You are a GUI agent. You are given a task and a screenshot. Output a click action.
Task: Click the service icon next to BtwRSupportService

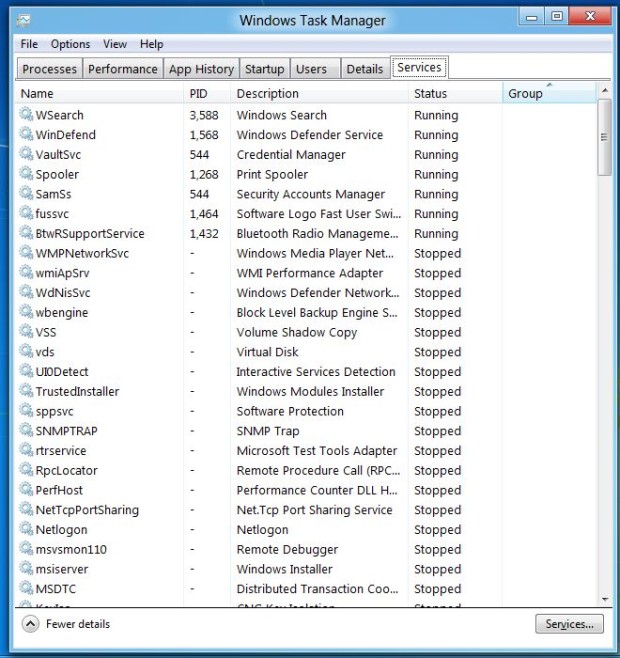(x=26, y=232)
